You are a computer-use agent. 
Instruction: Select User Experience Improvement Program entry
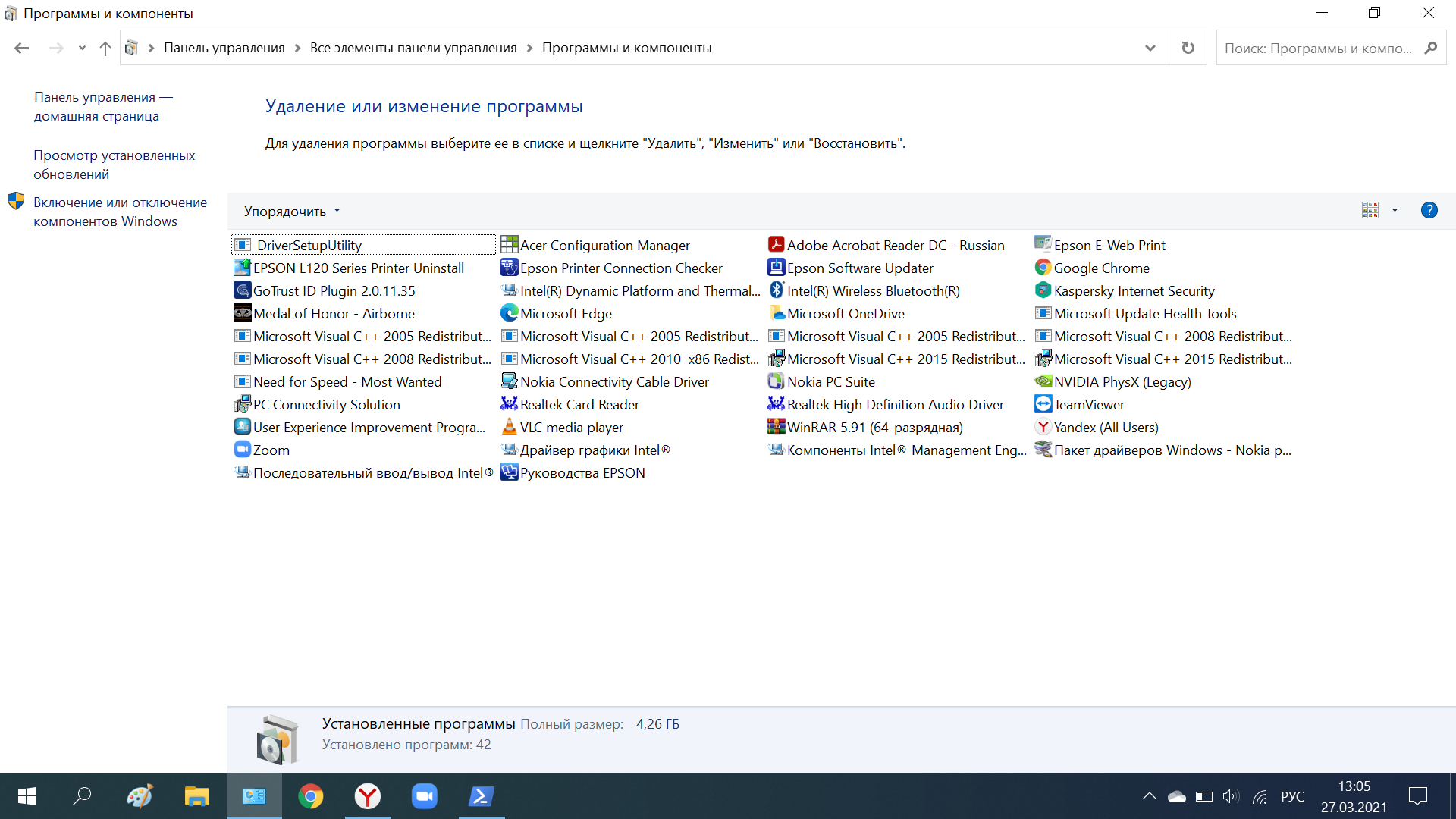click(369, 428)
